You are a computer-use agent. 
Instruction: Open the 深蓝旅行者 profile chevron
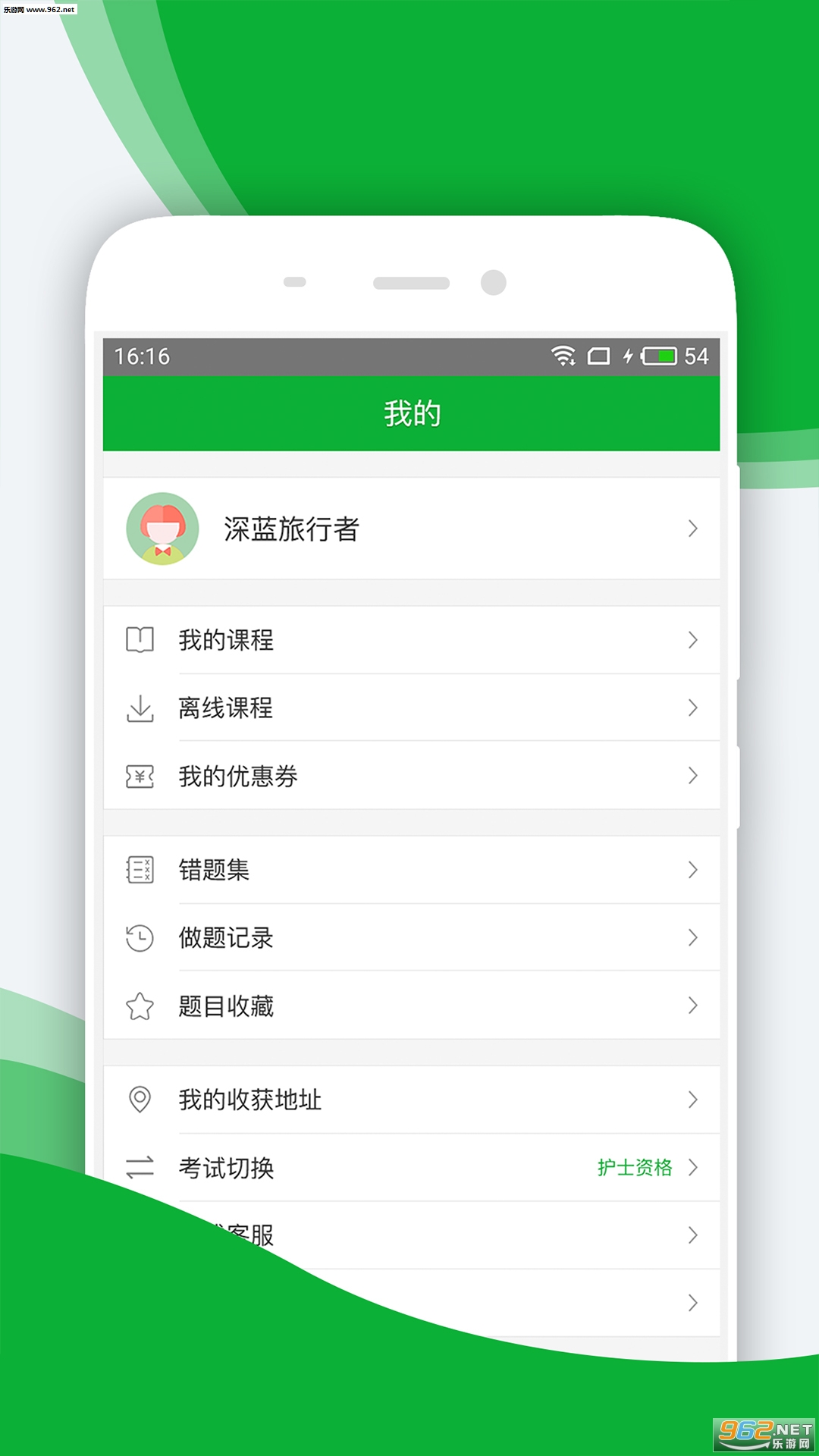(692, 529)
